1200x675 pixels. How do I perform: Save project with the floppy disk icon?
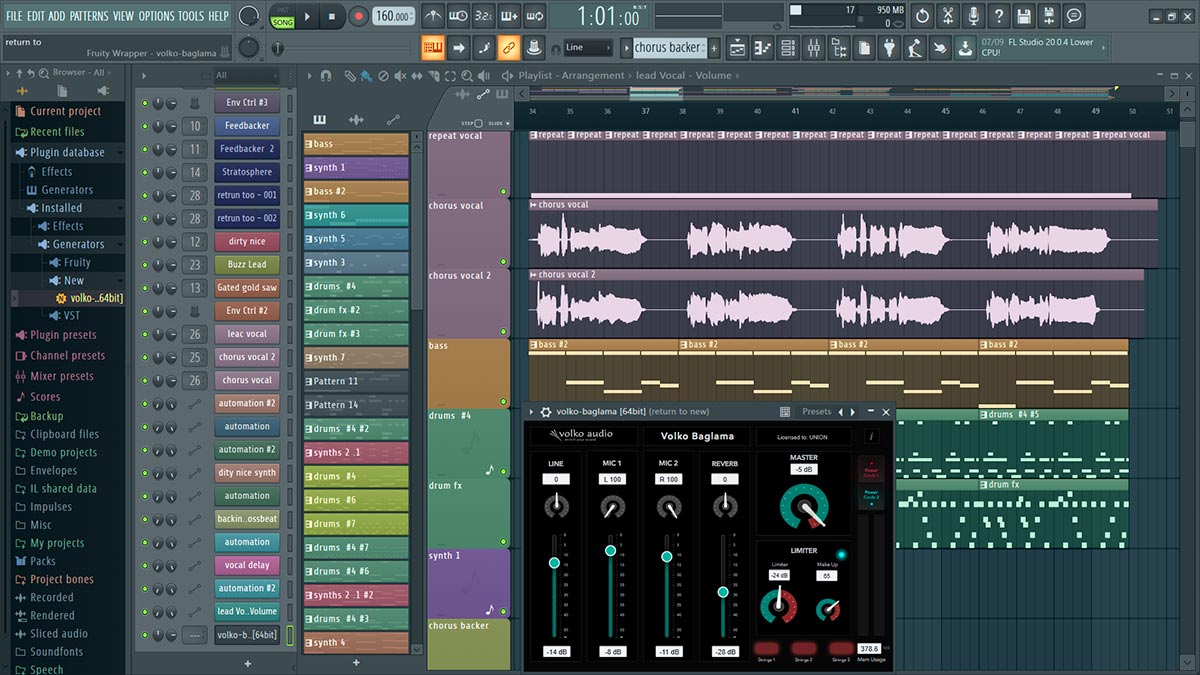[x=1024, y=16]
